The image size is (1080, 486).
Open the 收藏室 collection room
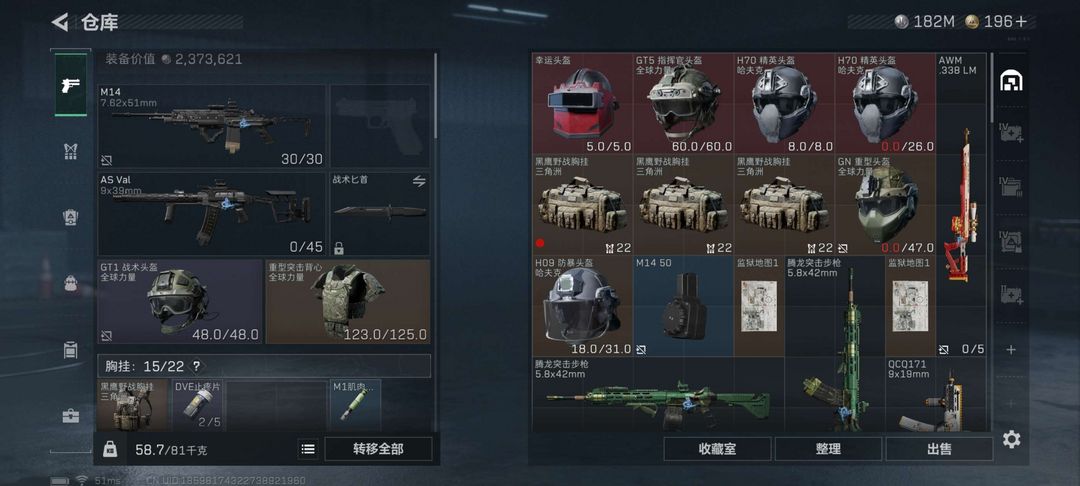[717, 449]
